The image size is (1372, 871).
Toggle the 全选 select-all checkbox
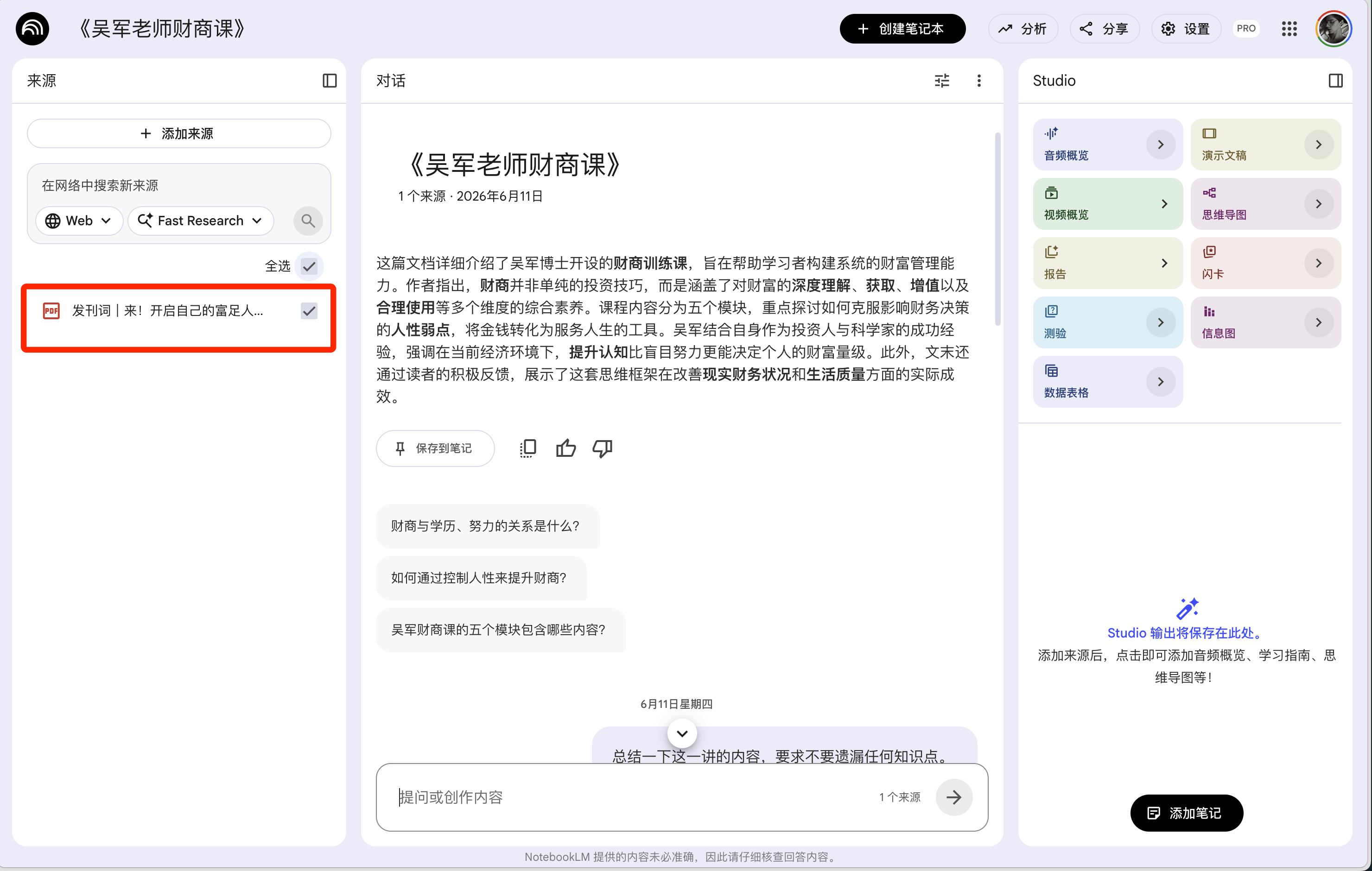click(309, 266)
